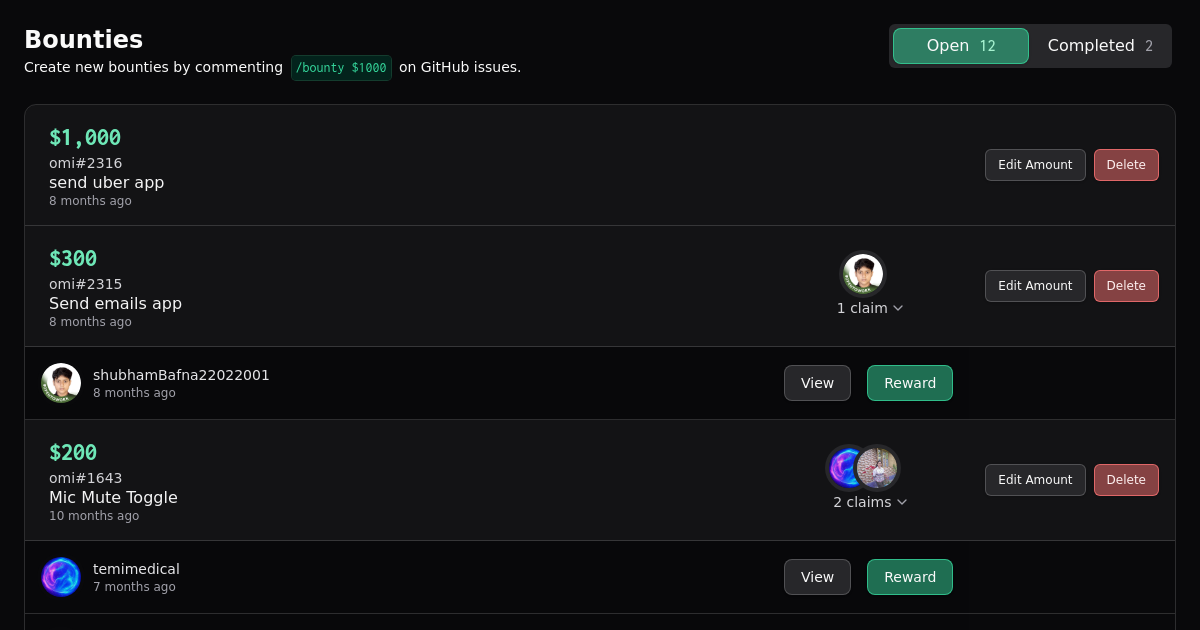View temimedical's claim

click(x=817, y=577)
